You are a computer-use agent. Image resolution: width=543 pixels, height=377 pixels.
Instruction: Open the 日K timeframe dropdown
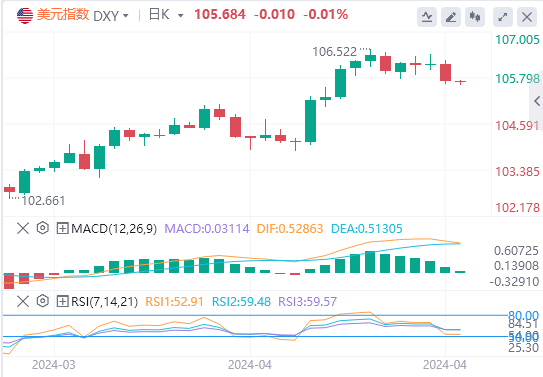166,15
